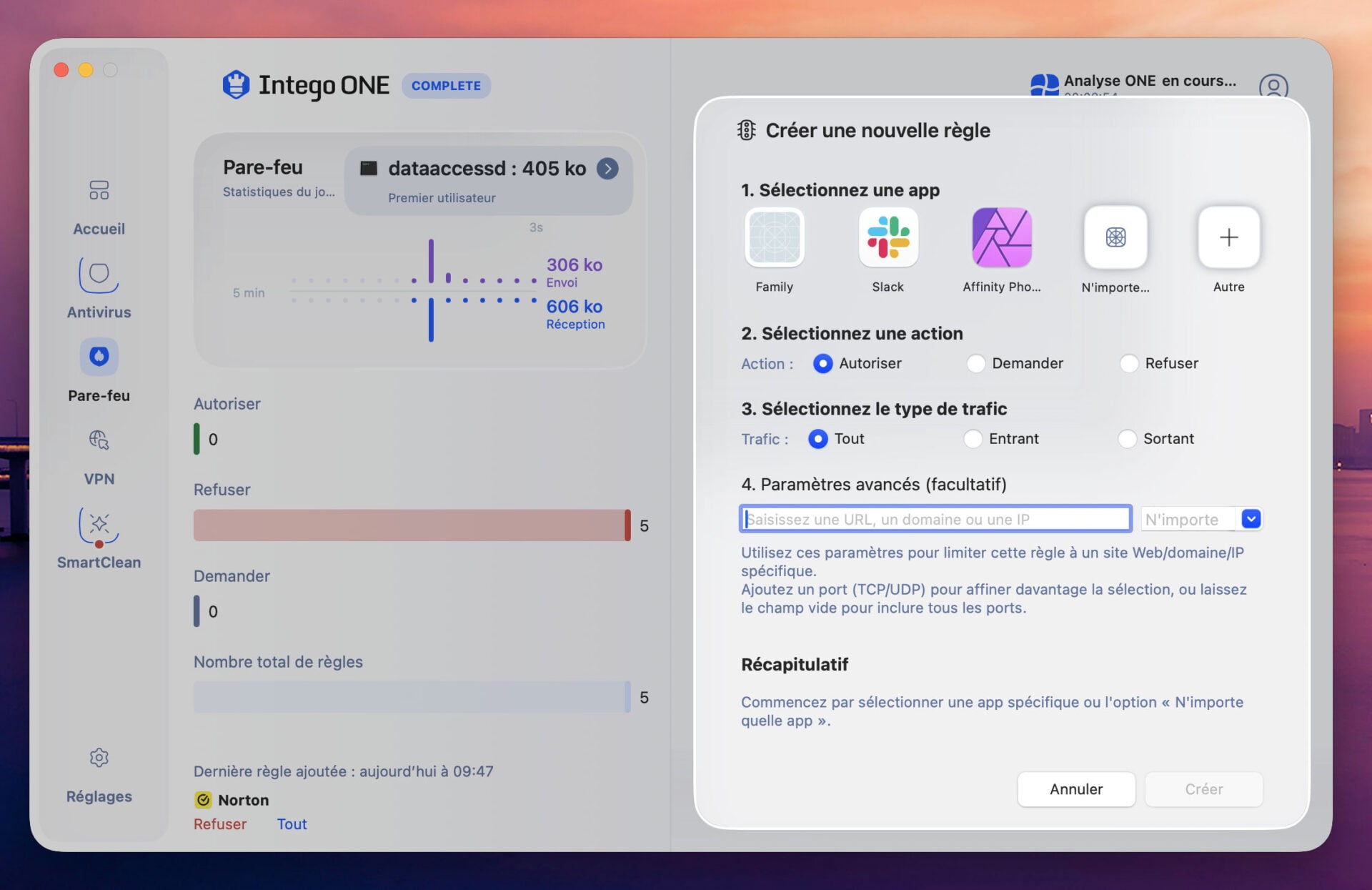Select the Family app icon
This screenshot has height=890, width=1372.
click(x=775, y=237)
